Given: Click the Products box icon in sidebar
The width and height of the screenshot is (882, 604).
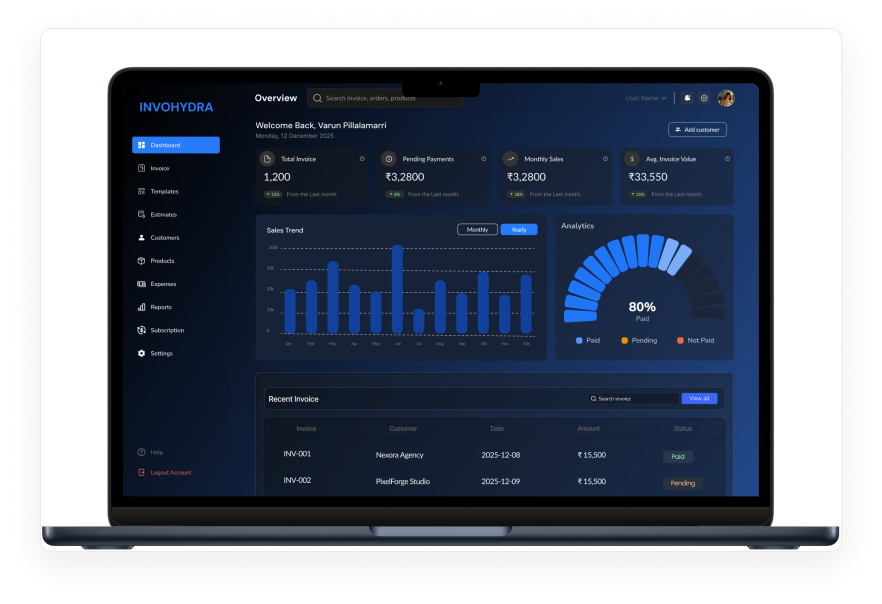Looking at the screenshot, I should pyautogui.click(x=142, y=260).
